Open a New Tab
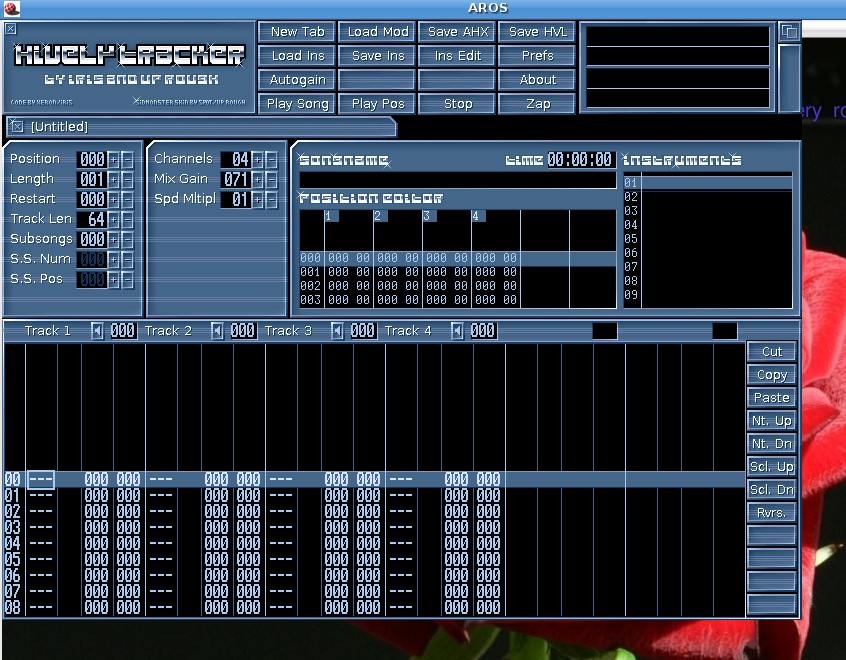Image resolution: width=846 pixels, height=660 pixels. click(x=297, y=32)
